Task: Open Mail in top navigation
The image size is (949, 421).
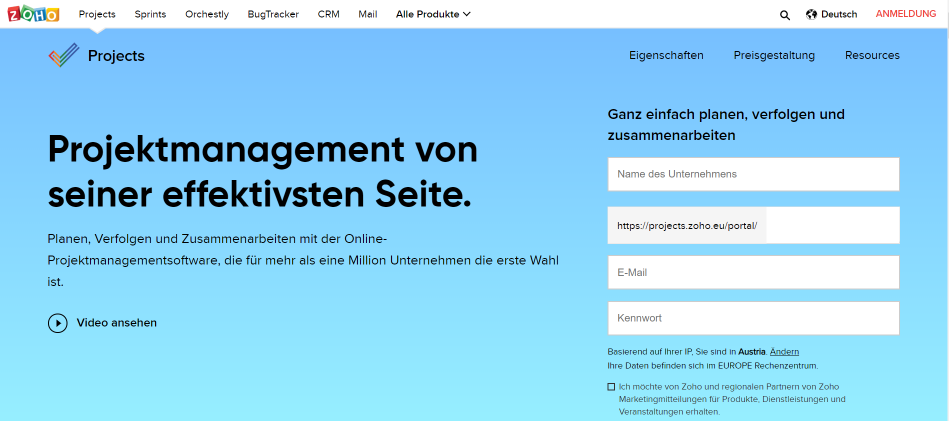Action: (367, 15)
